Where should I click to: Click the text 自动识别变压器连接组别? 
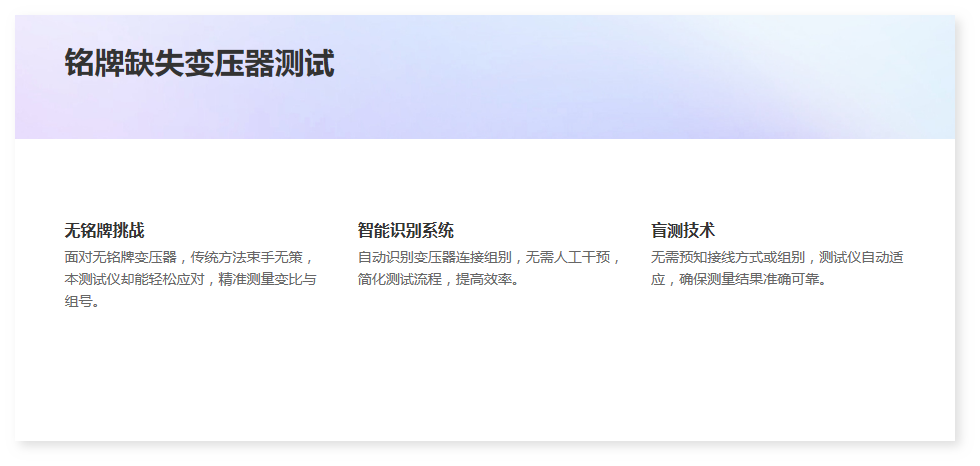(x=435, y=257)
